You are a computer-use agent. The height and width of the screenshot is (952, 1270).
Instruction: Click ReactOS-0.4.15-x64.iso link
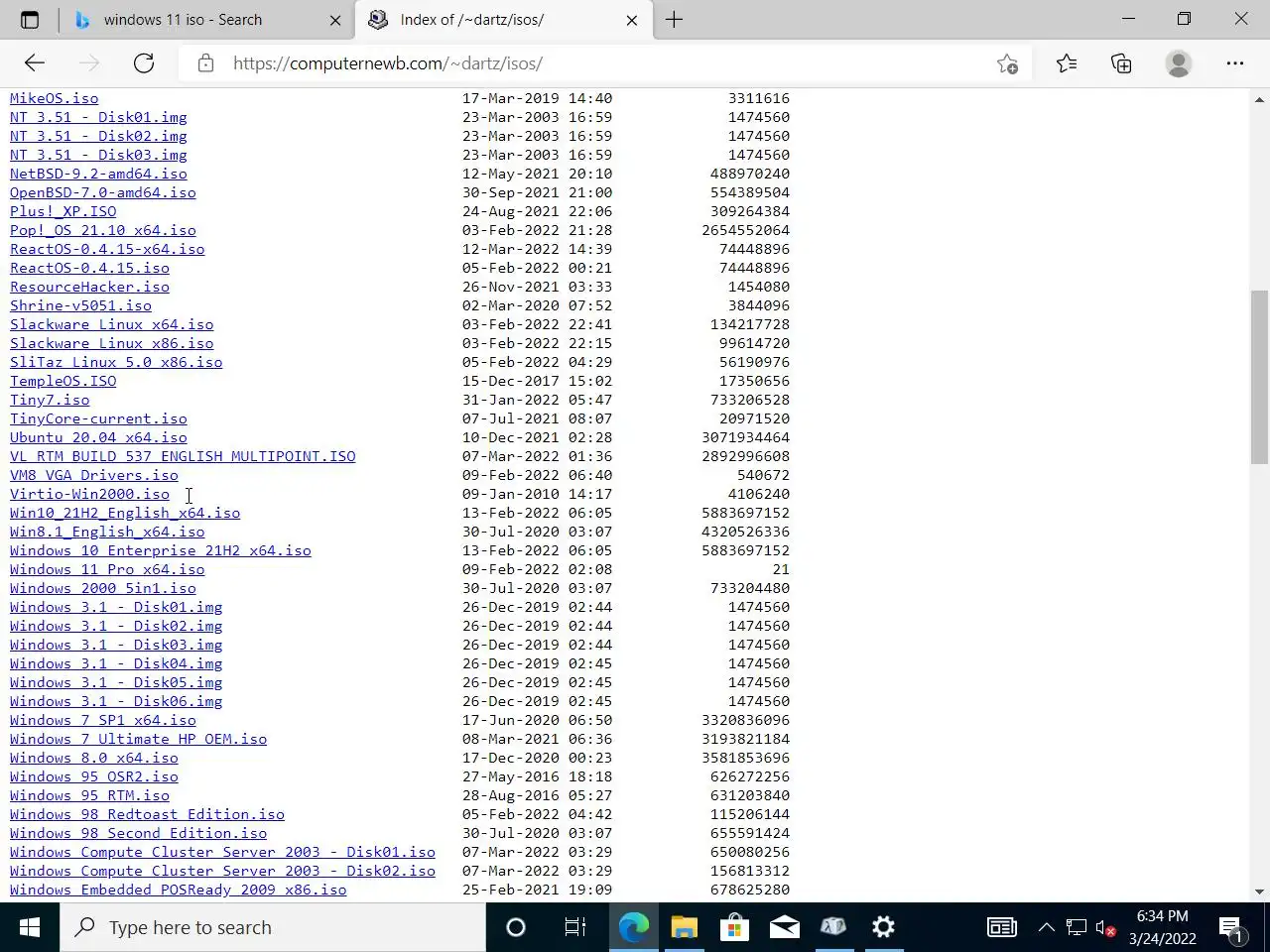[x=107, y=249]
